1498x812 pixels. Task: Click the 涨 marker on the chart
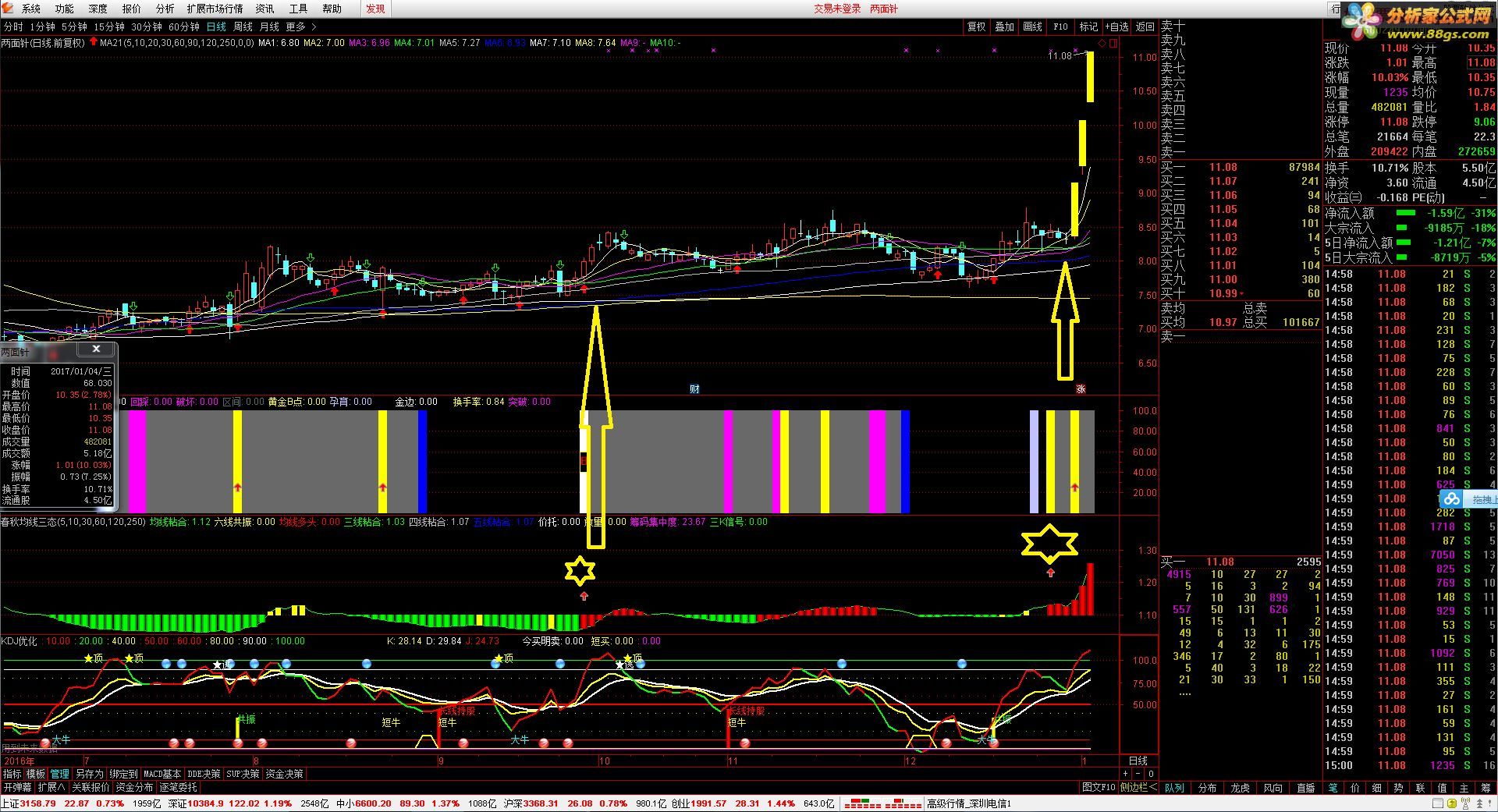coord(1081,389)
